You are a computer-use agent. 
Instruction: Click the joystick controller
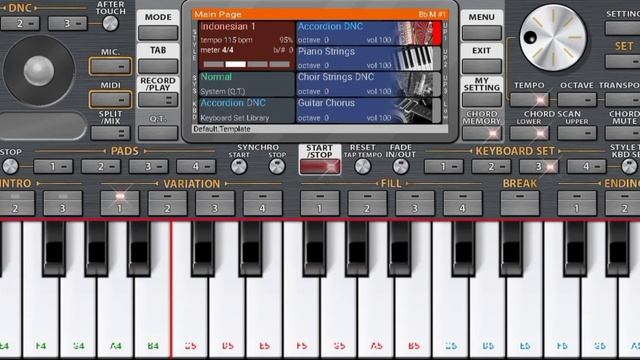tap(39, 71)
